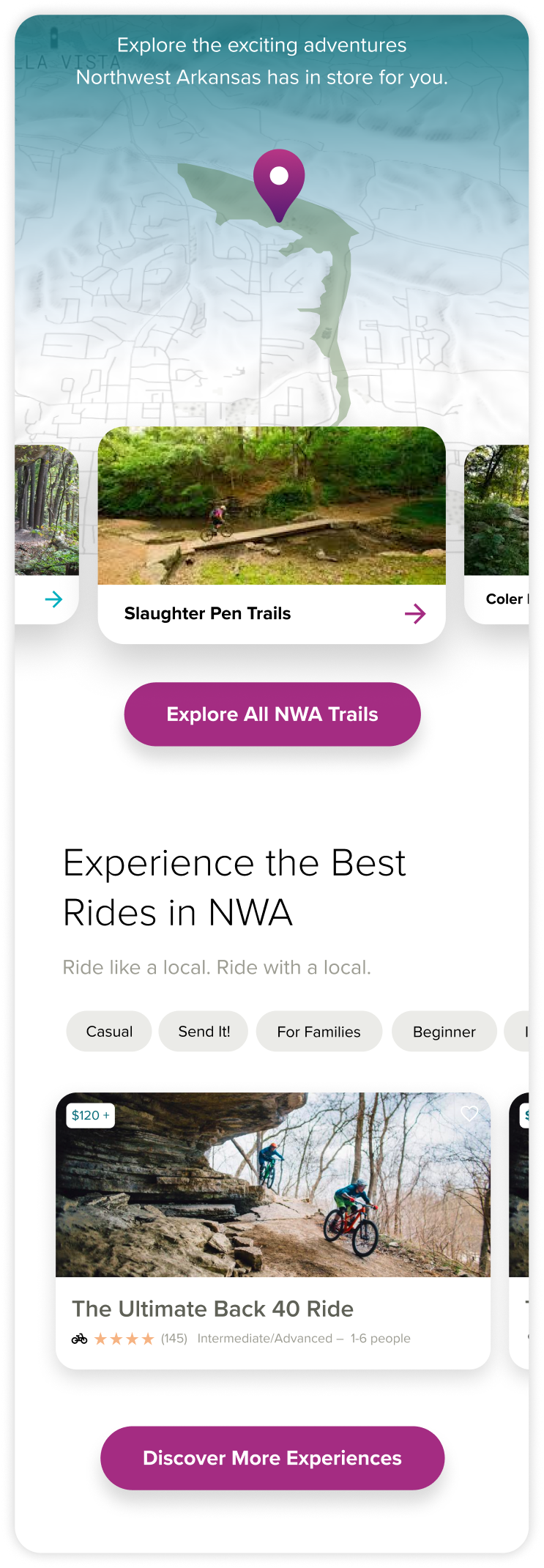Favorite the Back 40 Ride with the heart icon
This screenshot has height=1568, width=544.
click(x=469, y=1114)
